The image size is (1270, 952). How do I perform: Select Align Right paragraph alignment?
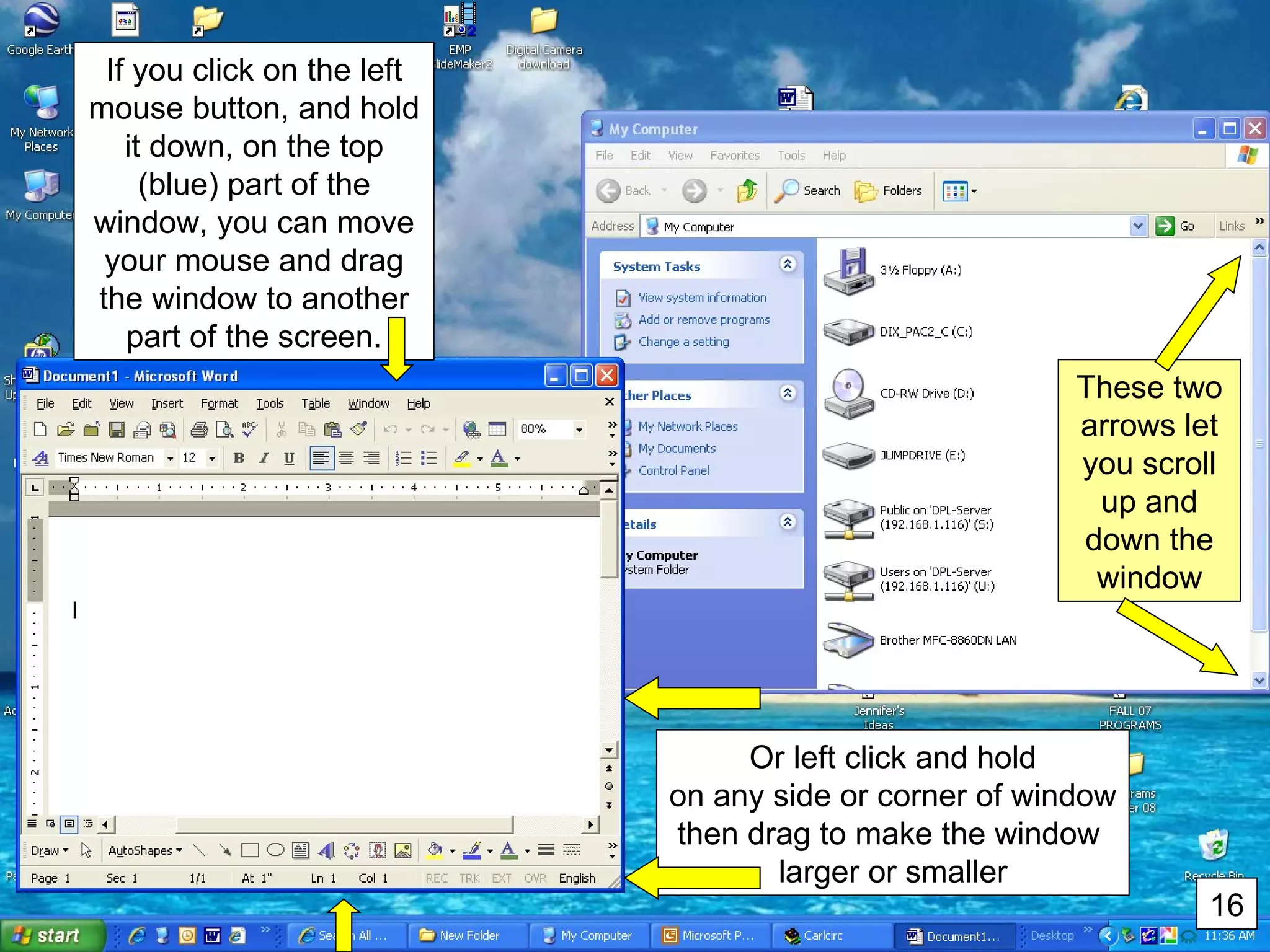[x=371, y=458]
